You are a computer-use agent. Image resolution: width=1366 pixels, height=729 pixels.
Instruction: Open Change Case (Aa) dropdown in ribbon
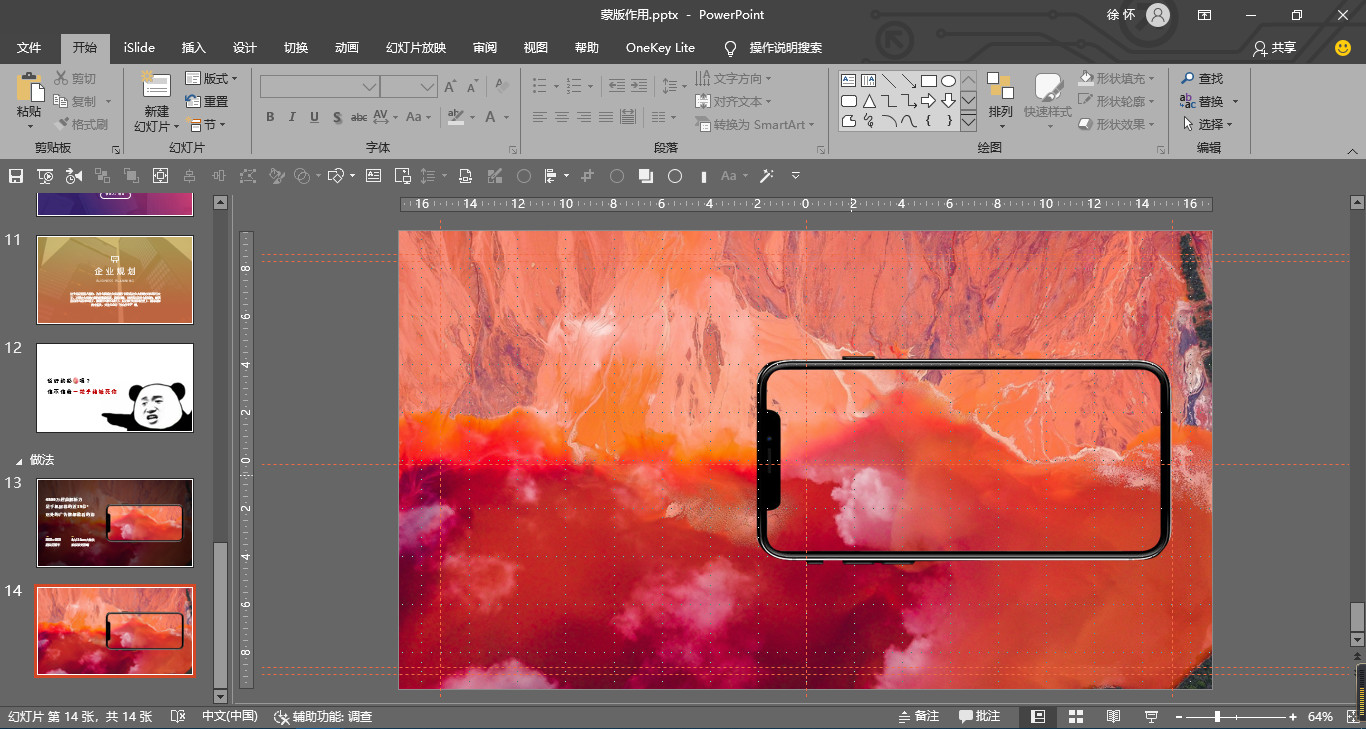(417, 117)
